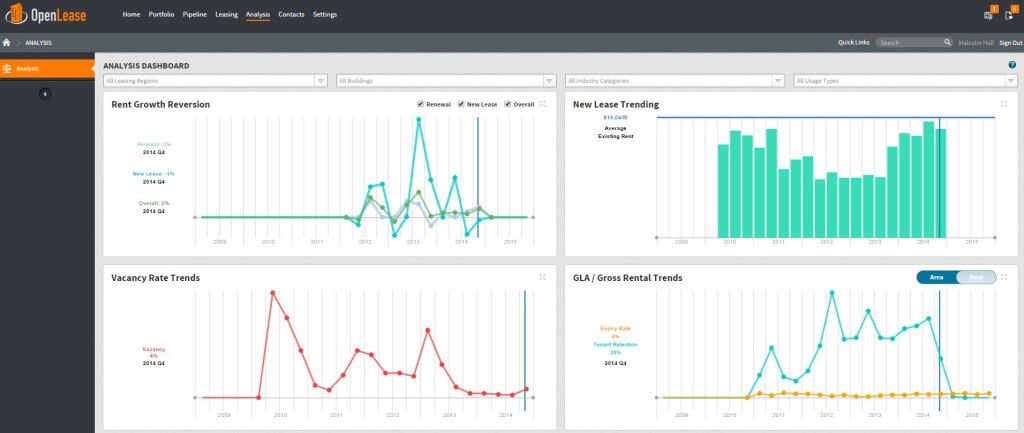Viewport: 1024px width, 433px height.
Task: Open the calendar notifications icon with badge
Action: (988, 15)
